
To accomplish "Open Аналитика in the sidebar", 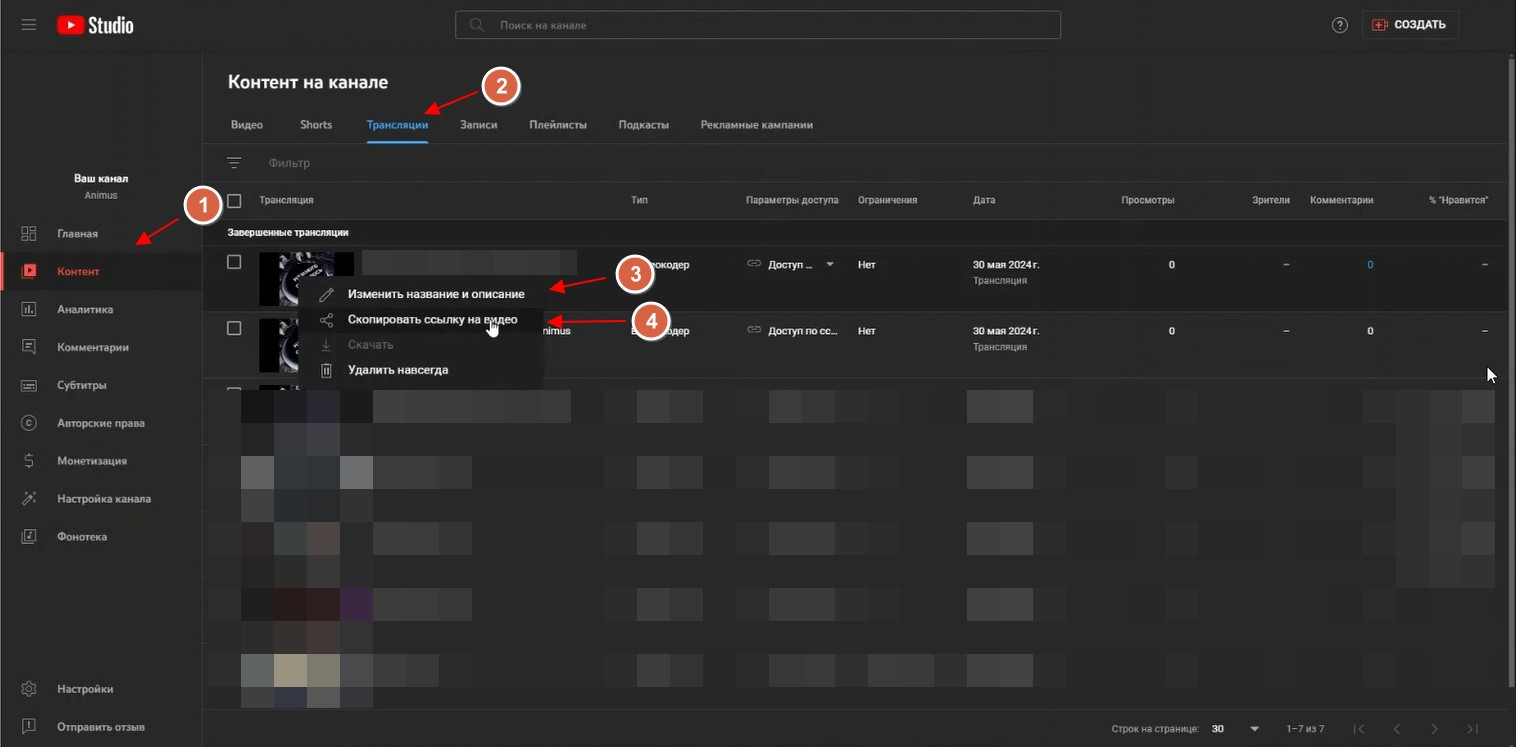I will [x=85, y=310].
